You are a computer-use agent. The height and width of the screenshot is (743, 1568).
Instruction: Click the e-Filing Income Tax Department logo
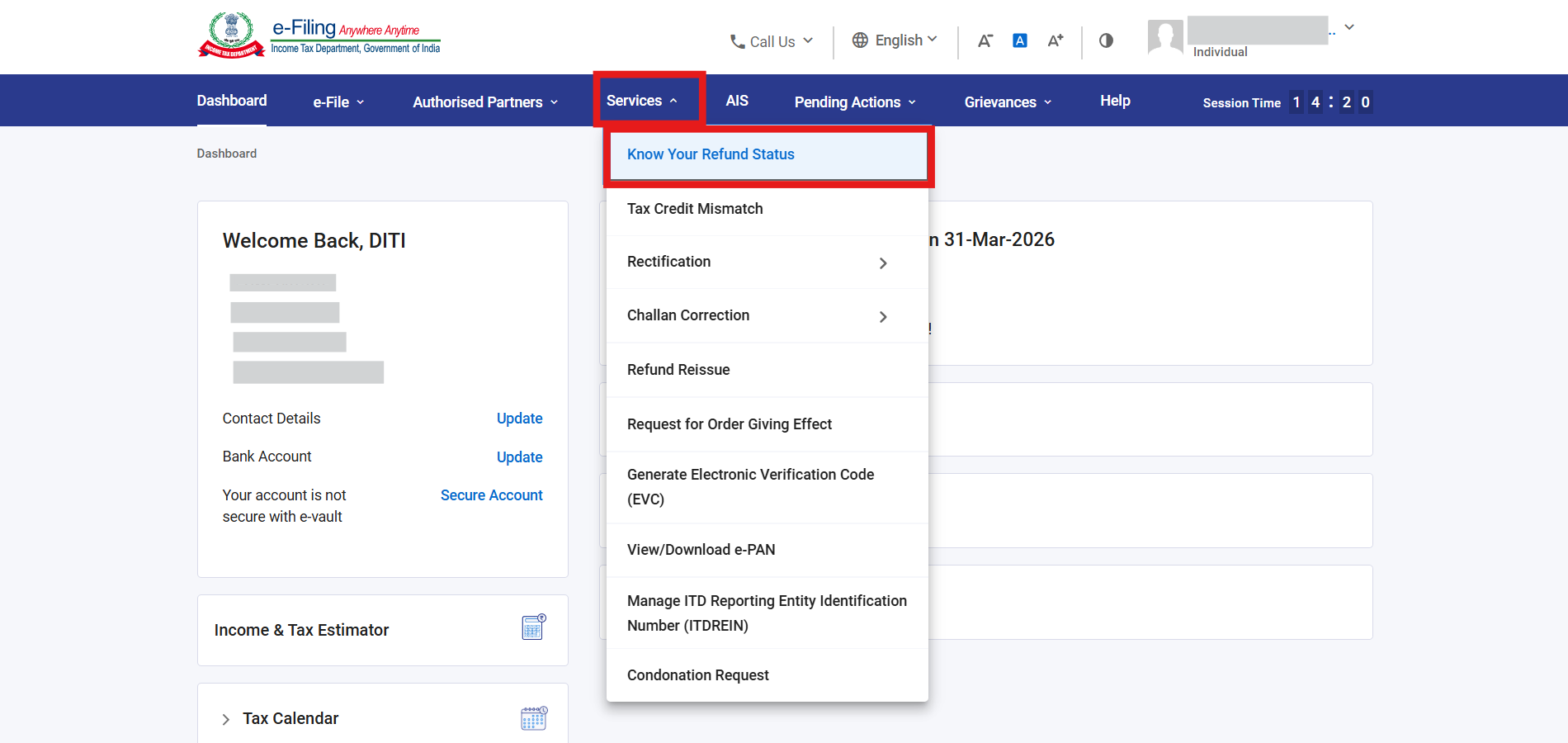pos(319,35)
